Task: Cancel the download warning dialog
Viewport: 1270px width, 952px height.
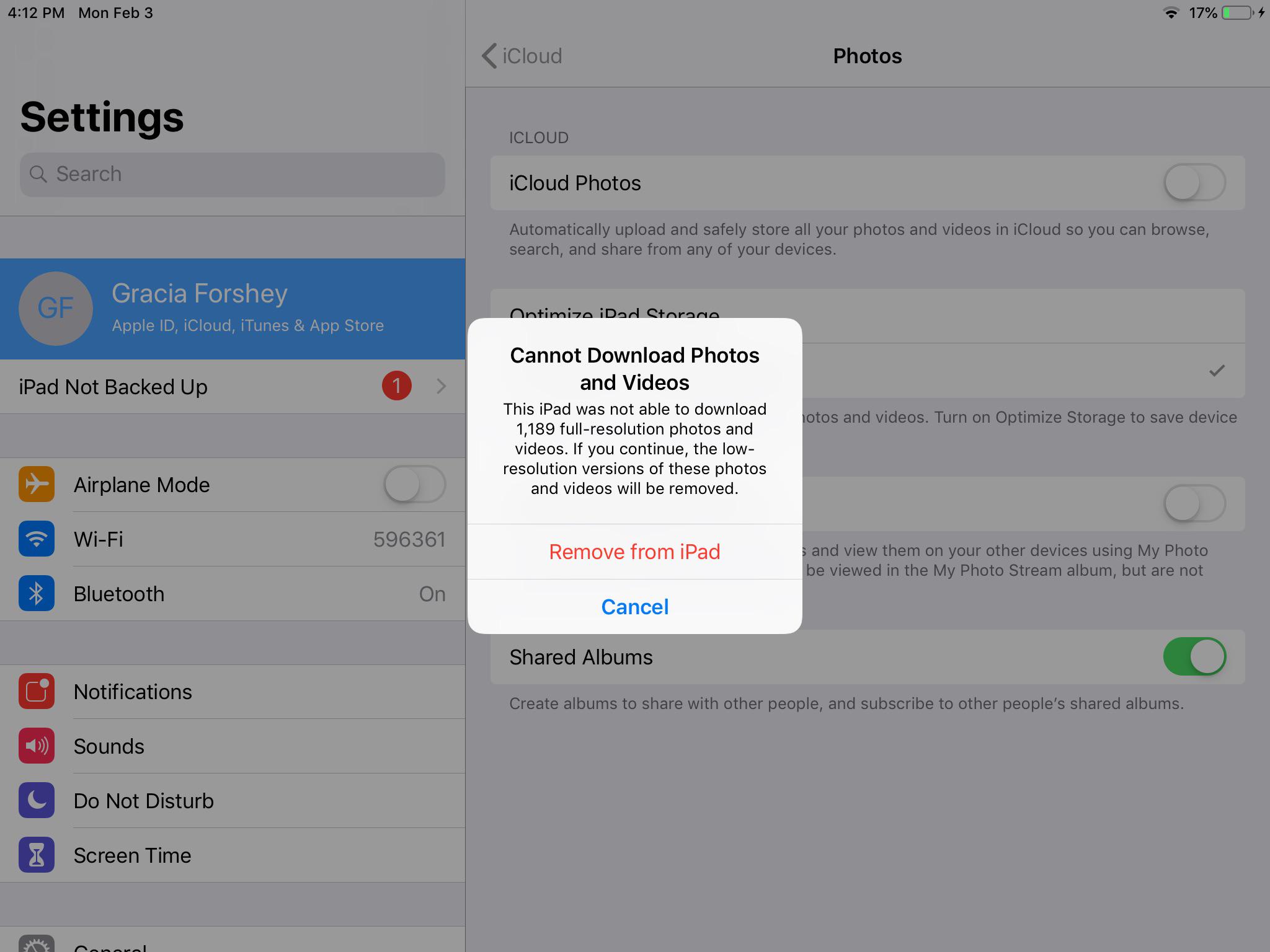Action: [x=634, y=607]
